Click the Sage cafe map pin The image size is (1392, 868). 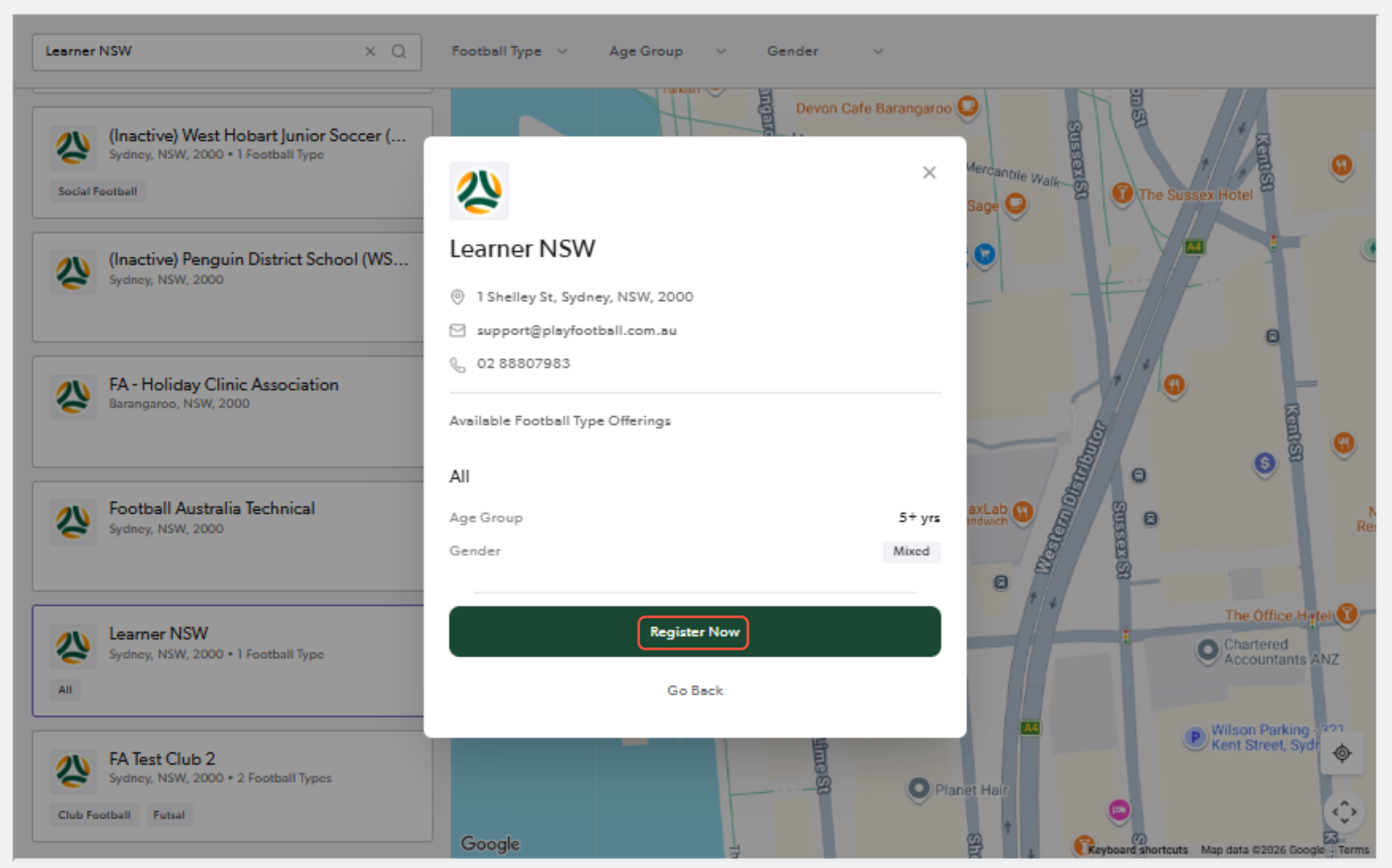tap(1015, 203)
